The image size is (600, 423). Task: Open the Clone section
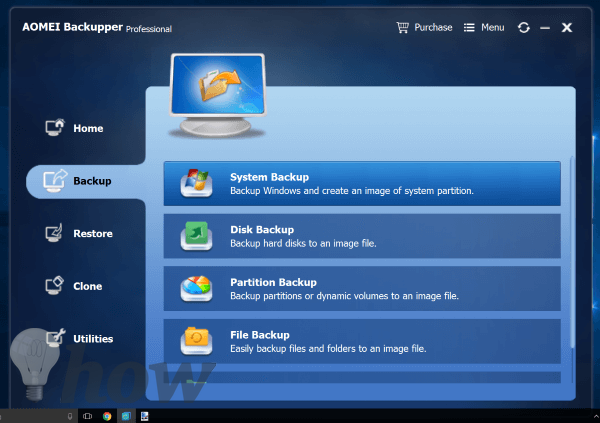(74, 286)
